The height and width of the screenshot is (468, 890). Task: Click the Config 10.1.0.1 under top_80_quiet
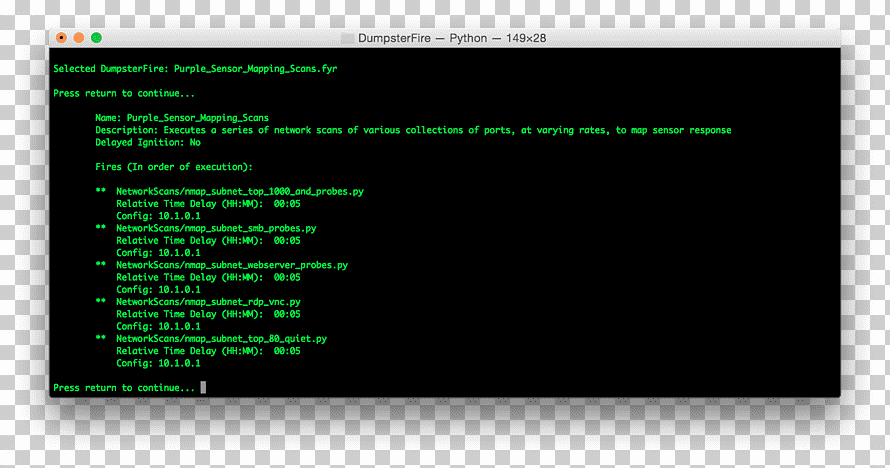coord(158,364)
